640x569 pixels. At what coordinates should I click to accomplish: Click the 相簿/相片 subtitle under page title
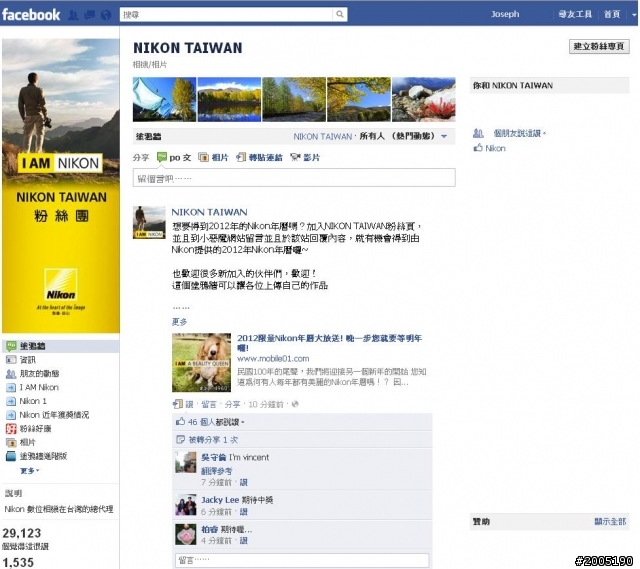(150, 64)
